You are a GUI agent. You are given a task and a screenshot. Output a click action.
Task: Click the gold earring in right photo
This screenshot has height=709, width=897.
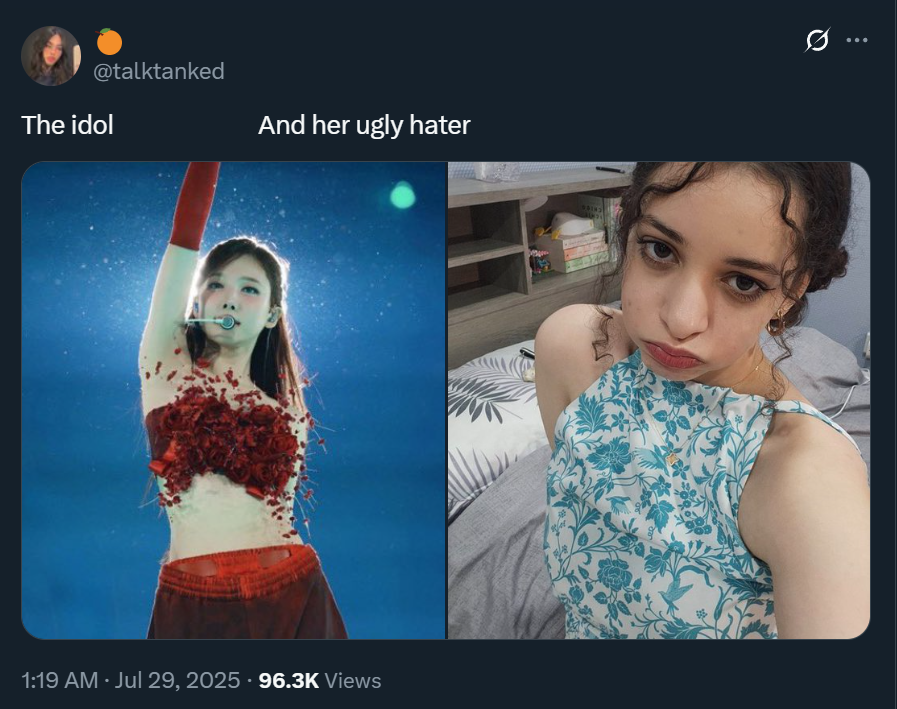tap(777, 323)
